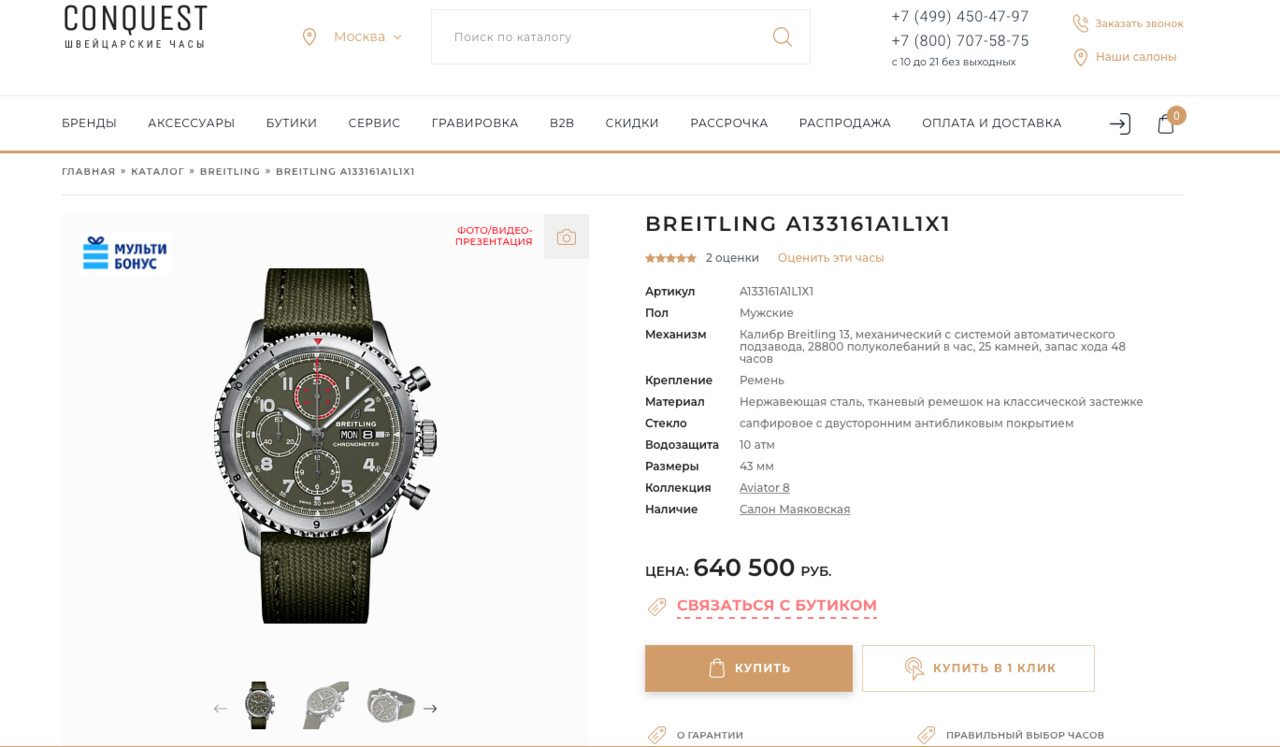Open the shopping bag cart icon
This screenshot has height=747, width=1280.
pos(1165,124)
